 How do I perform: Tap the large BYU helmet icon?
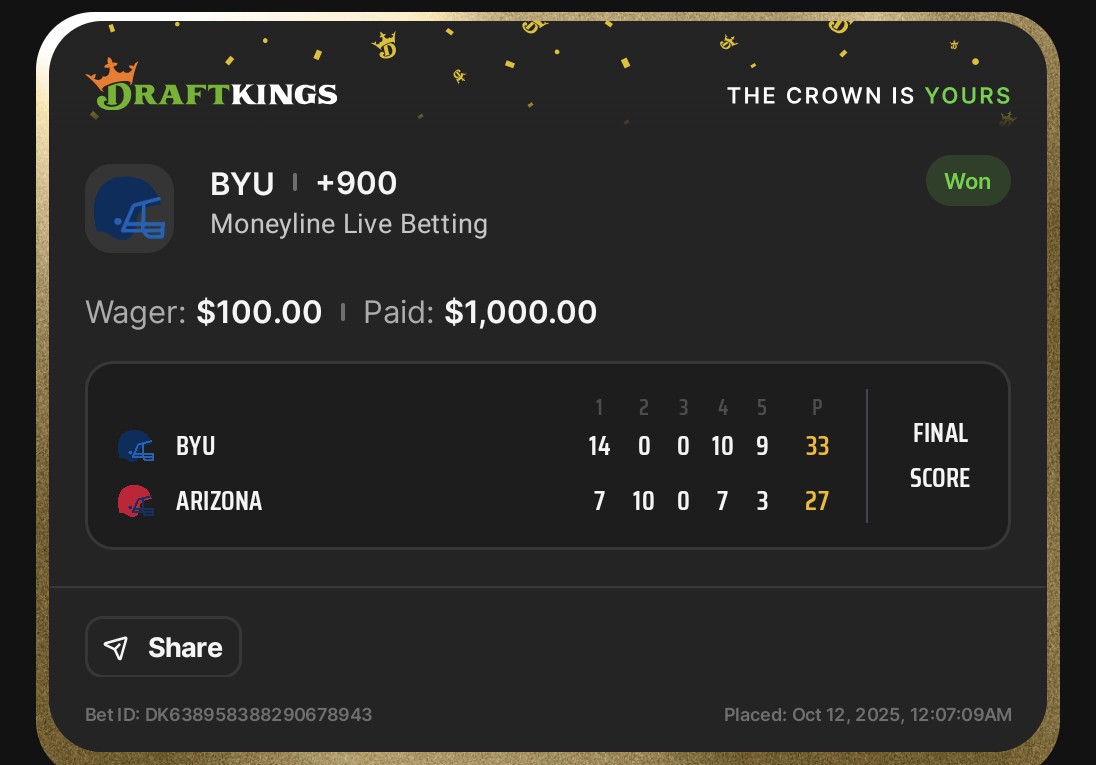pos(129,208)
